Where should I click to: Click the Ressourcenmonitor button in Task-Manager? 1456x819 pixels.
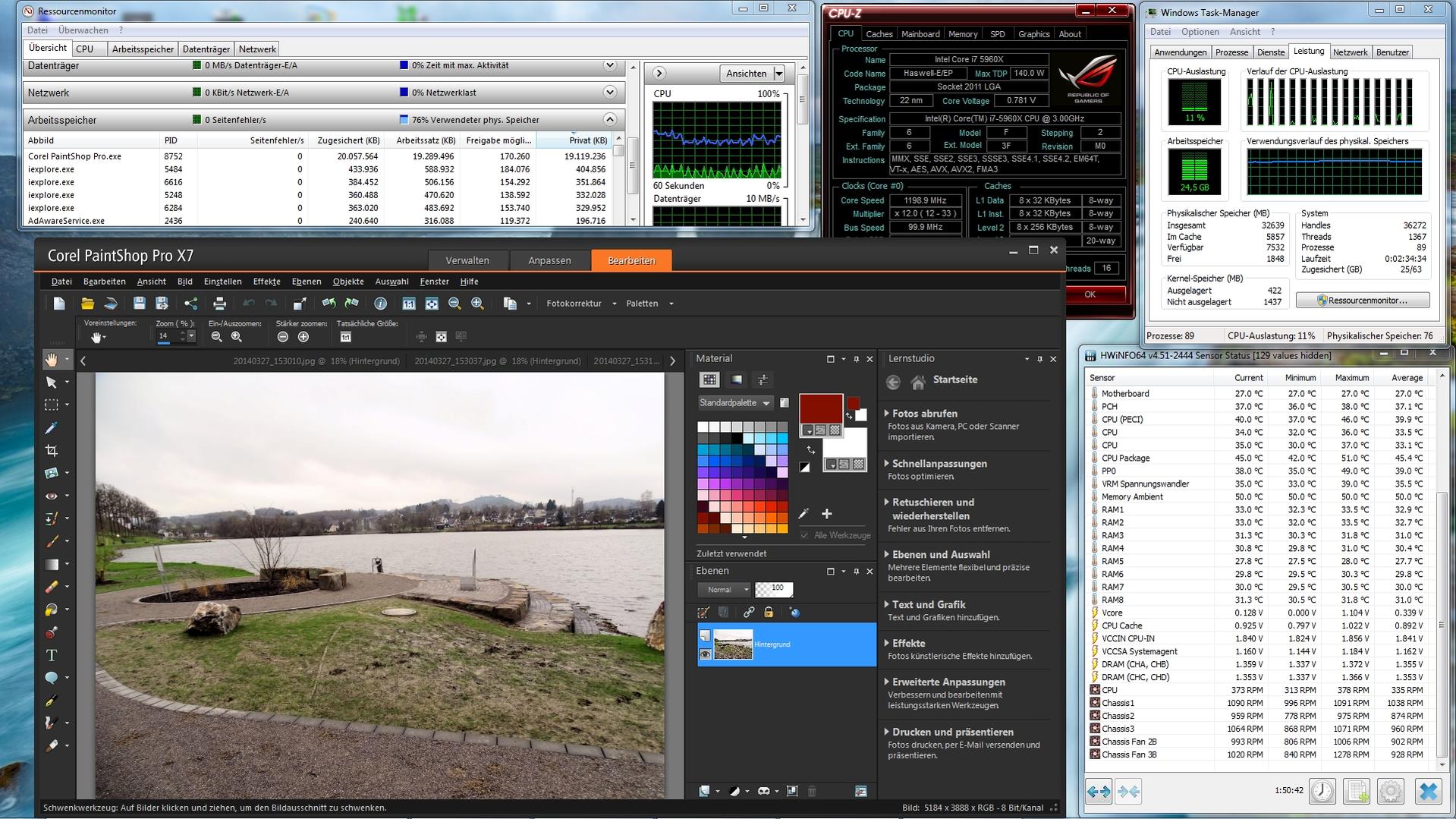pos(1363,301)
